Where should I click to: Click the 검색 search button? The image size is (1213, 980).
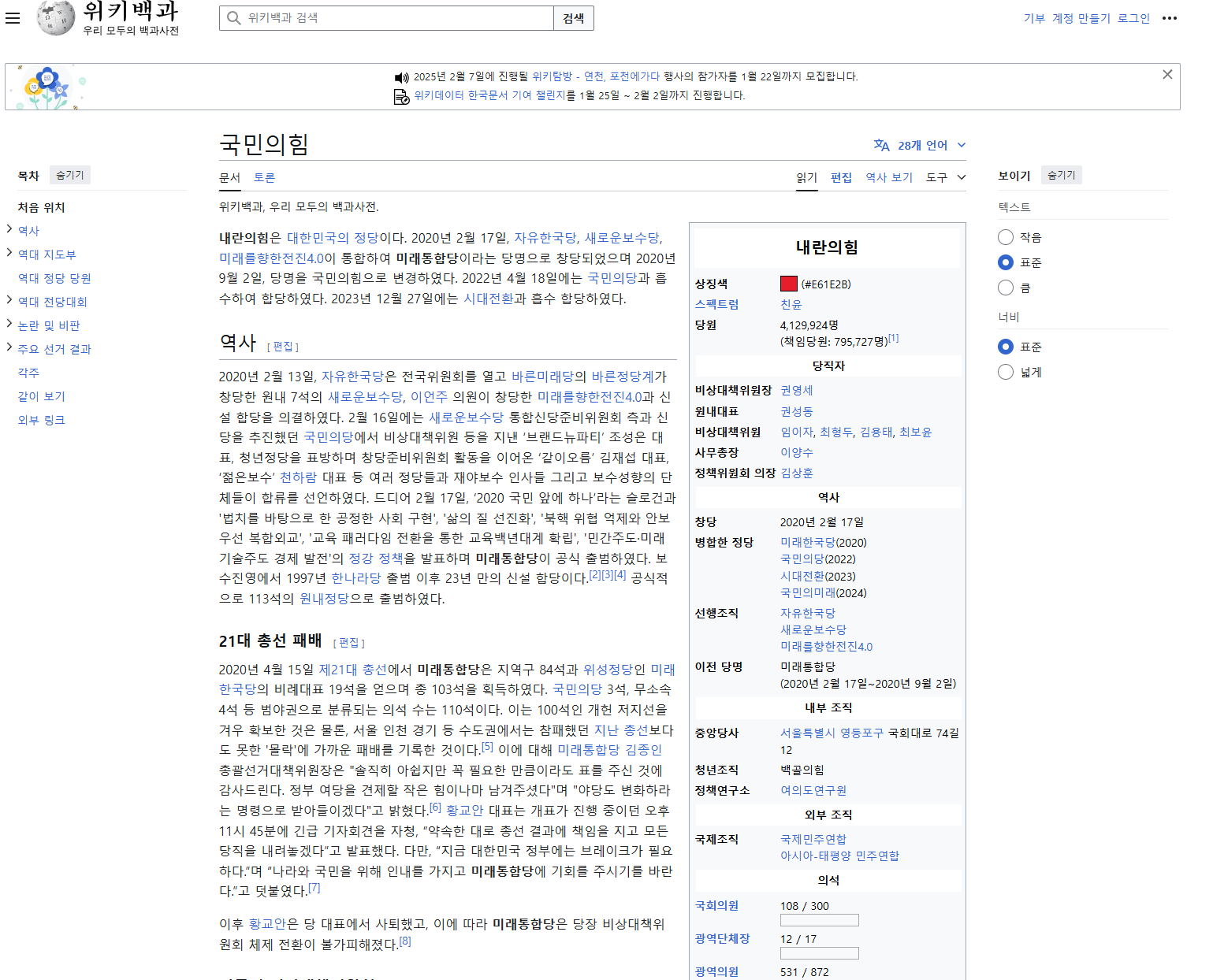tap(574, 18)
